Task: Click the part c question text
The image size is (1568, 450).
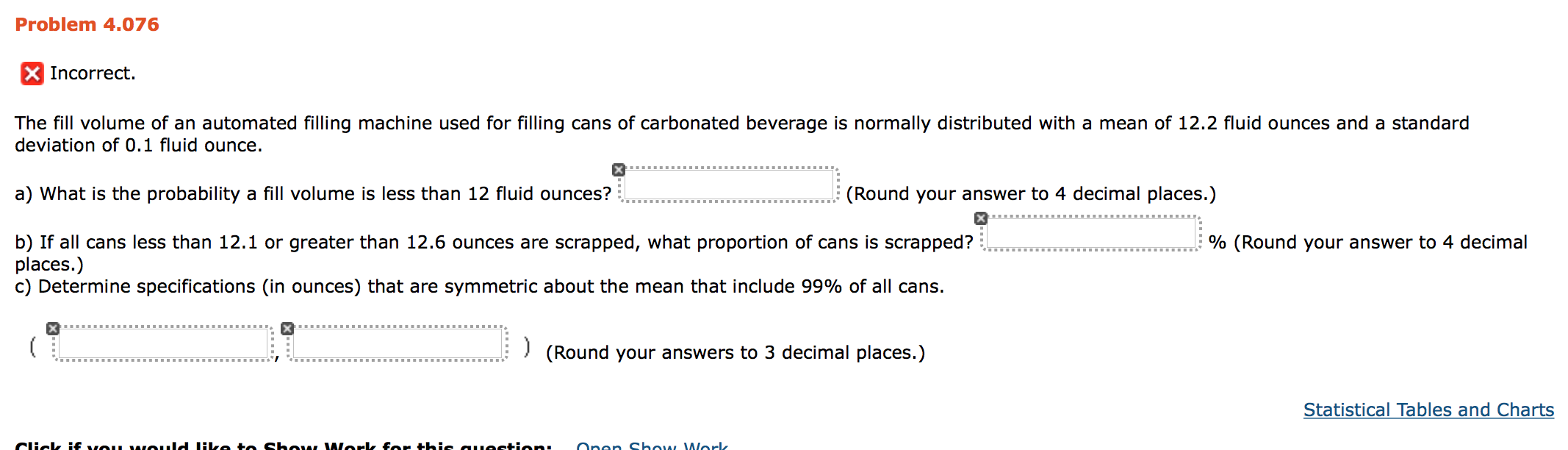Action: click(478, 286)
